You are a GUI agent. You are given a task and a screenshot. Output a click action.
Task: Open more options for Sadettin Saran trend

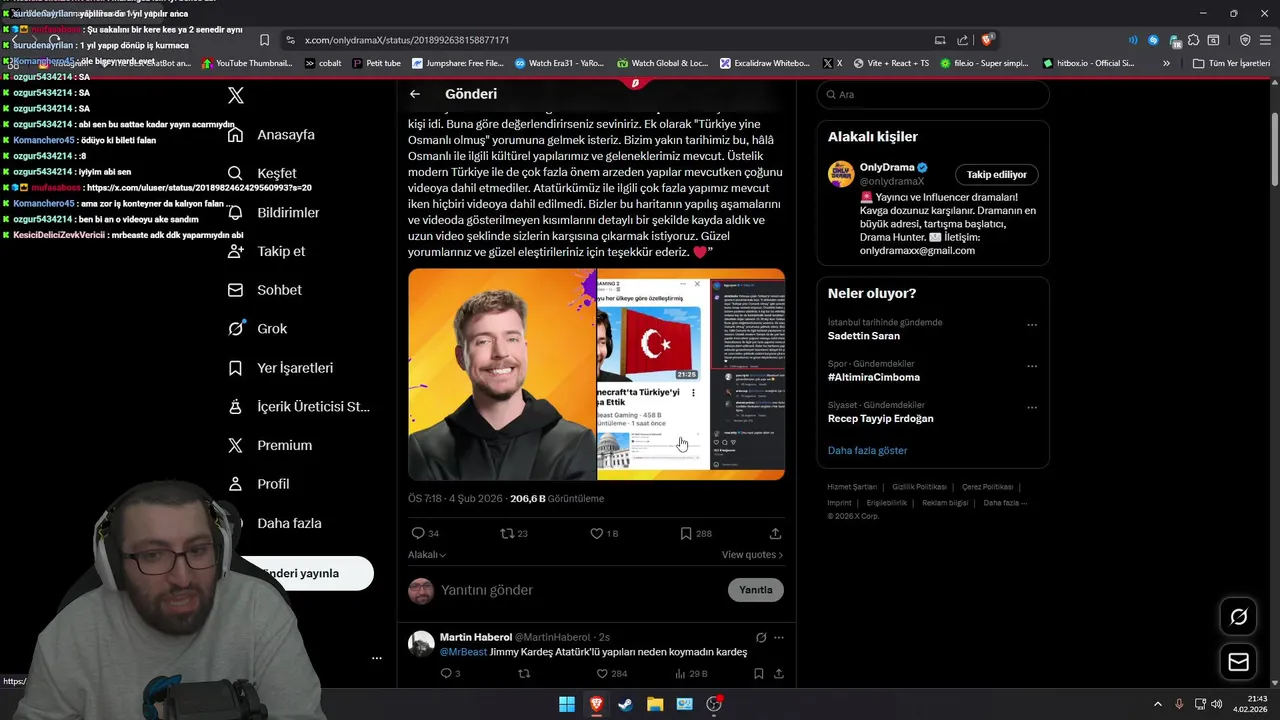pyautogui.click(x=1032, y=325)
